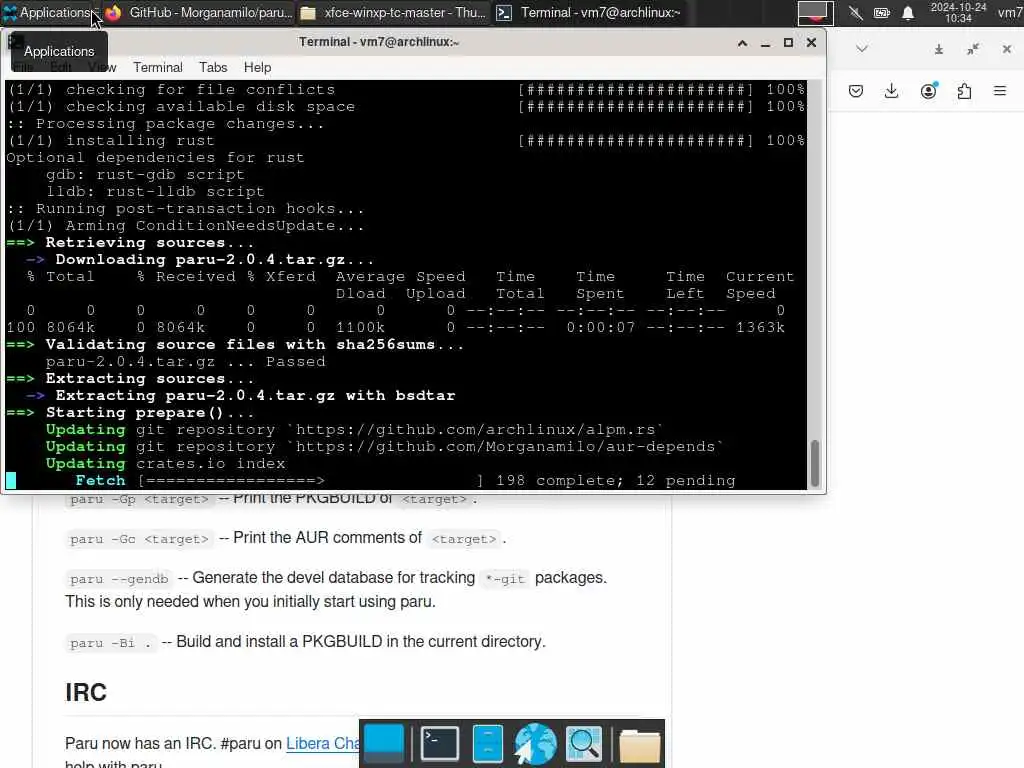This screenshot has width=1024, height=768.
Task: Click the Firefox title bar download-arrow icon
Action: (x=938, y=49)
